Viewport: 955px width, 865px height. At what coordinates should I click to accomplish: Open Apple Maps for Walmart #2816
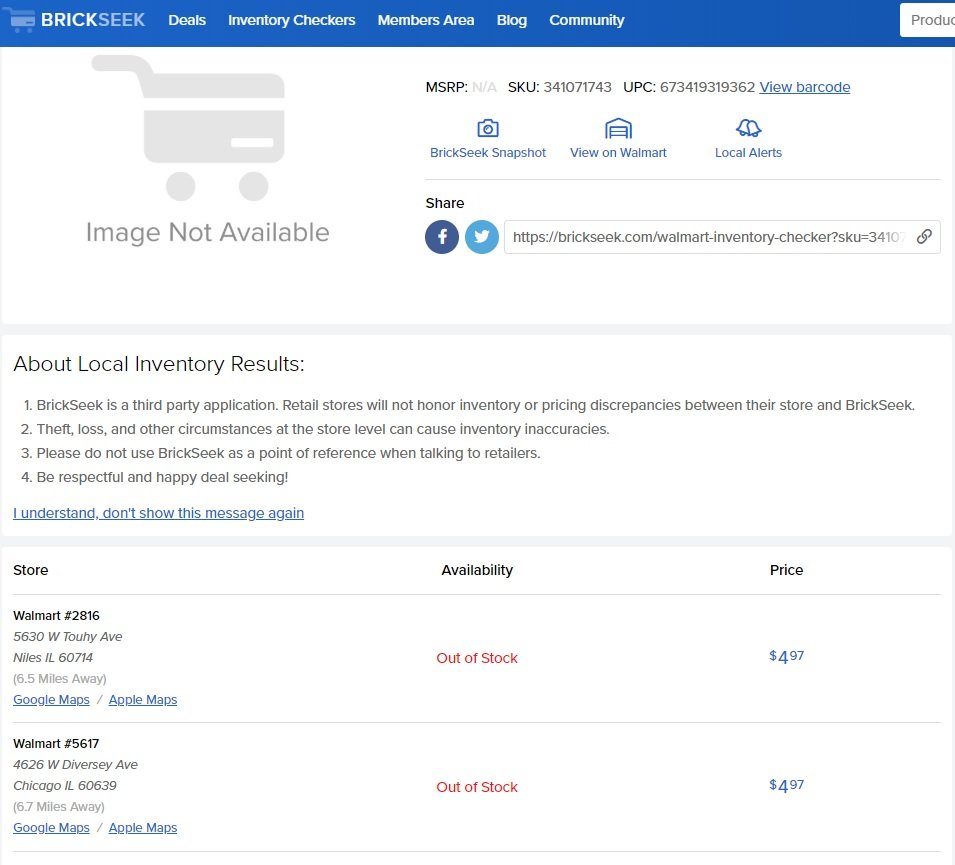pyautogui.click(x=143, y=700)
